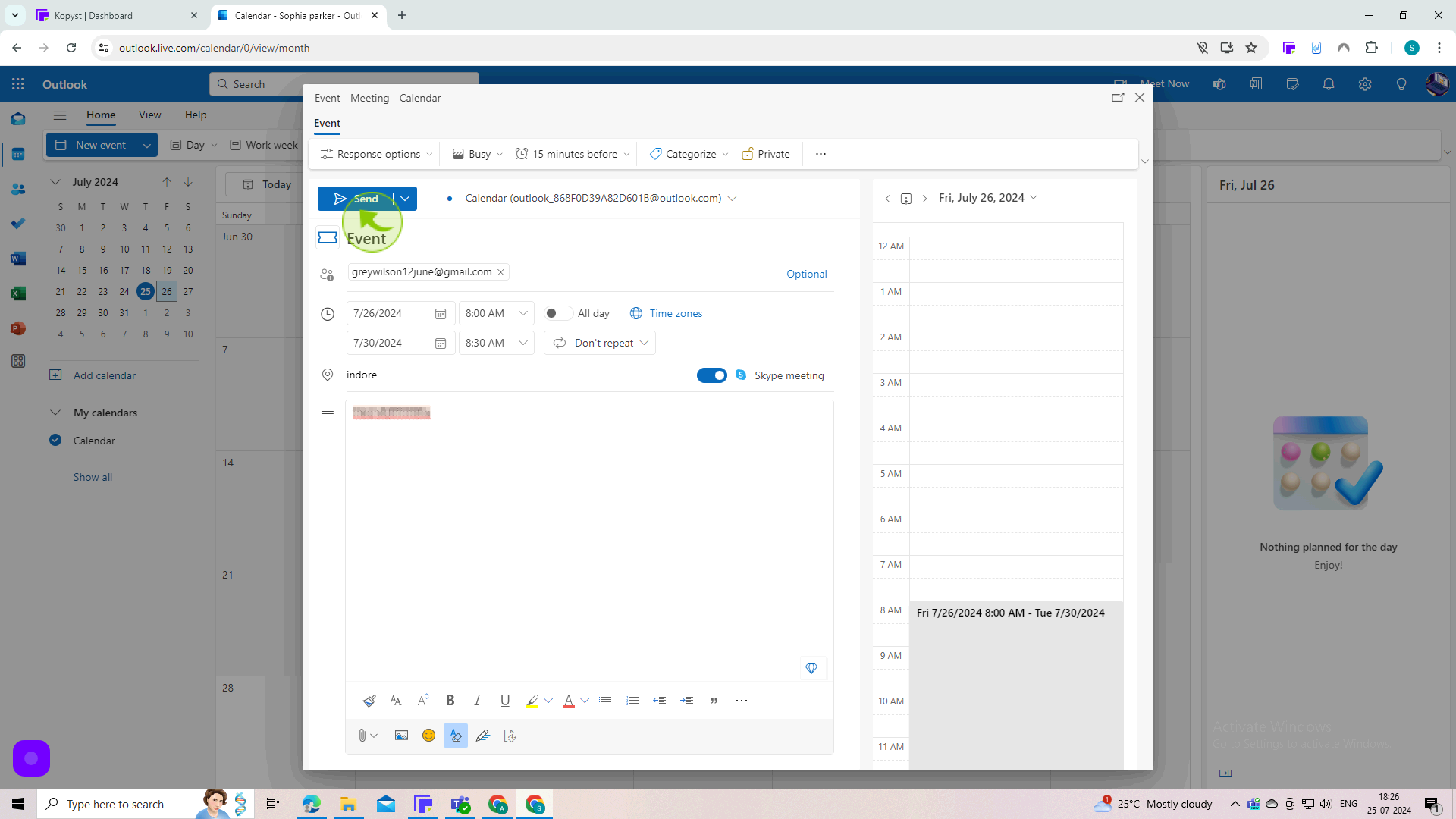Open the Editor diamond icon
This screenshot has width=1456, height=819.
[x=811, y=668]
